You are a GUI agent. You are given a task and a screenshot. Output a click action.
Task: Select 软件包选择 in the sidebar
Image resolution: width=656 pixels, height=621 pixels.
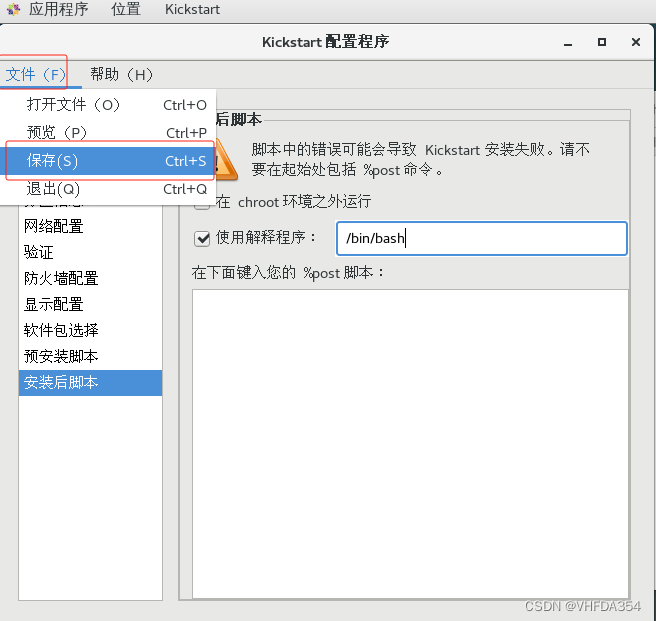pos(90,330)
